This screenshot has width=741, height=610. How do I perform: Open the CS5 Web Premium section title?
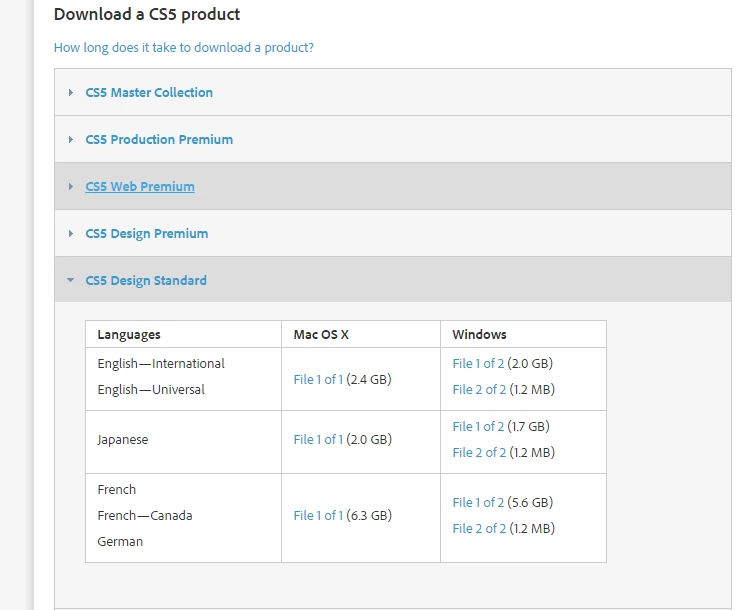pyautogui.click(x=140, y=187)
